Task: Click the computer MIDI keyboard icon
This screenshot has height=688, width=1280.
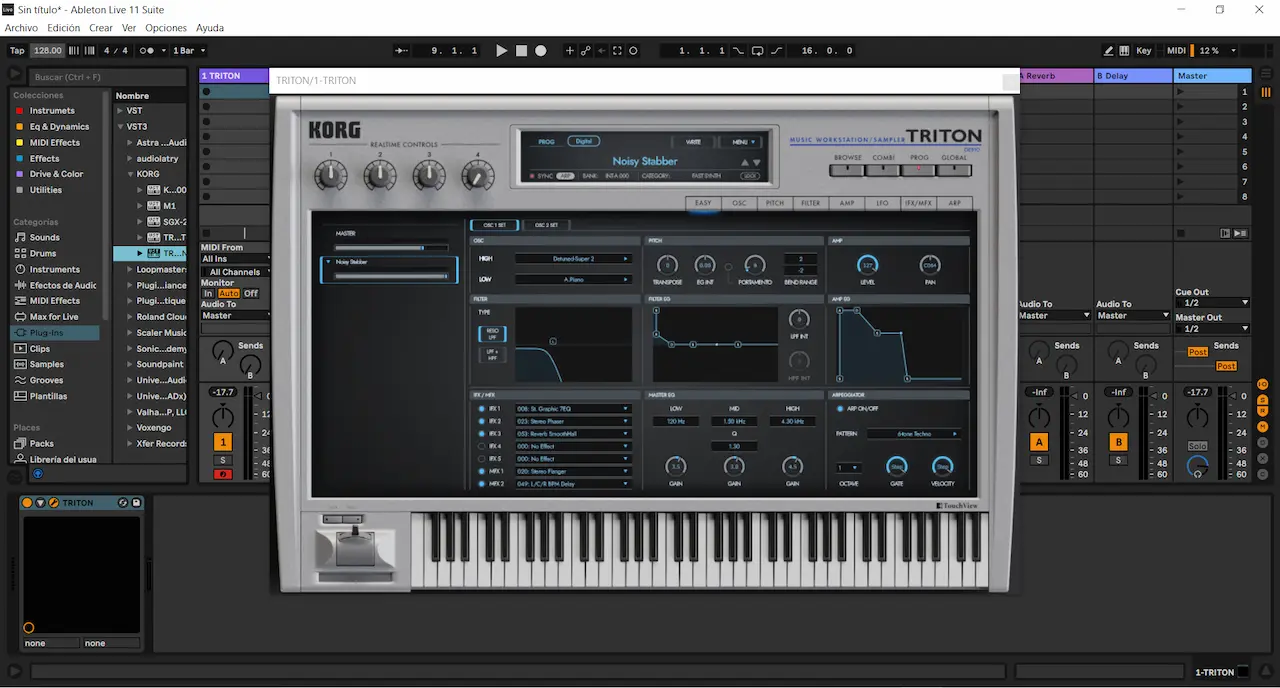Action: 1124,50
